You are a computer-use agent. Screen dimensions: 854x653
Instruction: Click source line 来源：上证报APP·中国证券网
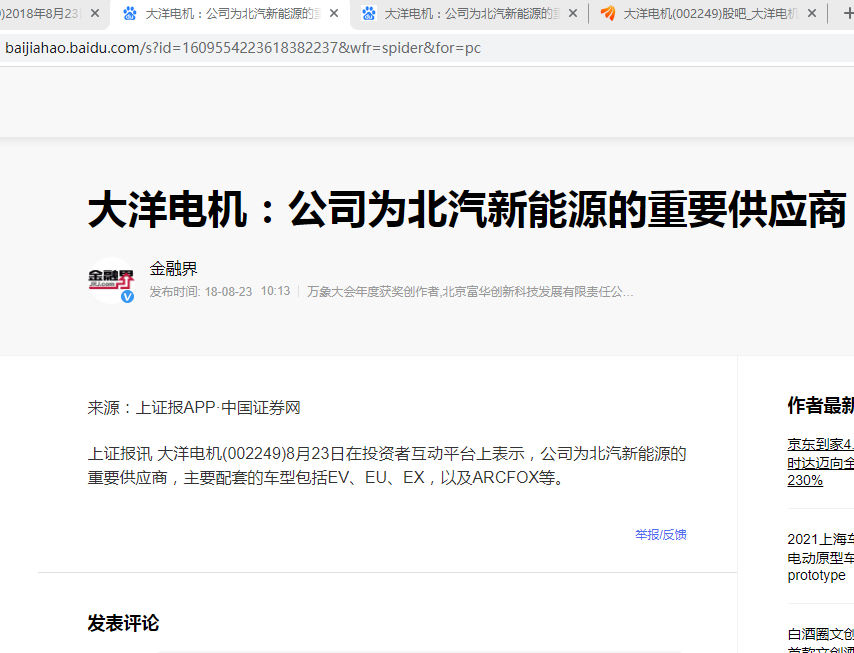tap(194, 408)
